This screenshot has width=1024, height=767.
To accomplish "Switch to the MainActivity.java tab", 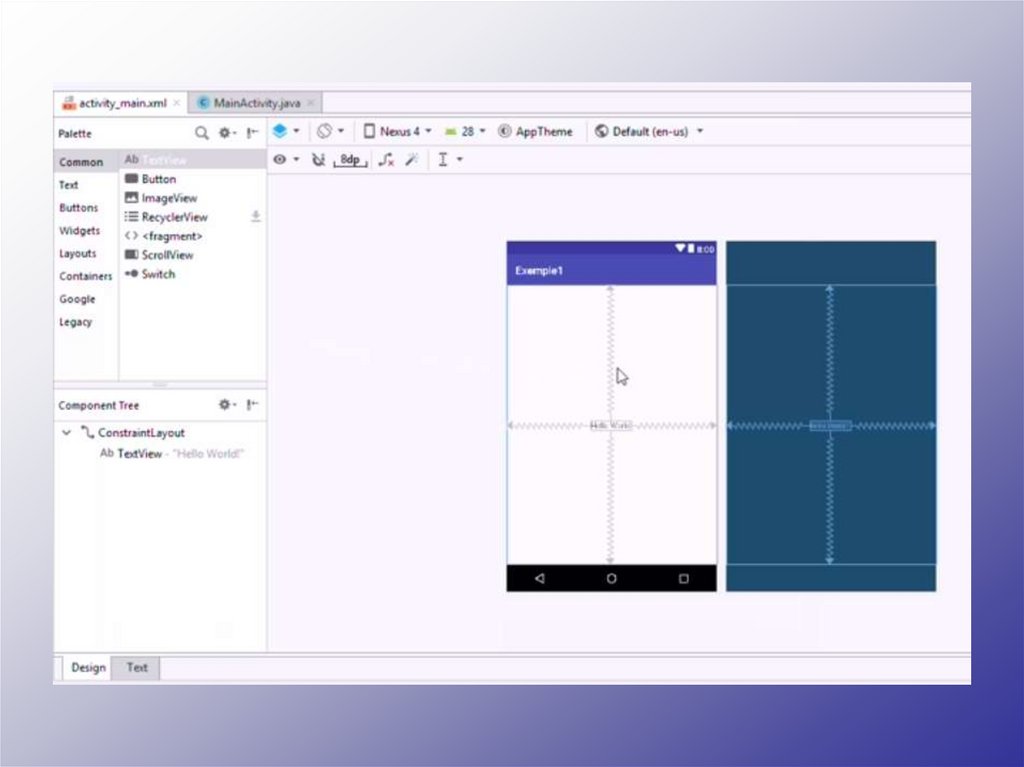I will tap(256, 103).
